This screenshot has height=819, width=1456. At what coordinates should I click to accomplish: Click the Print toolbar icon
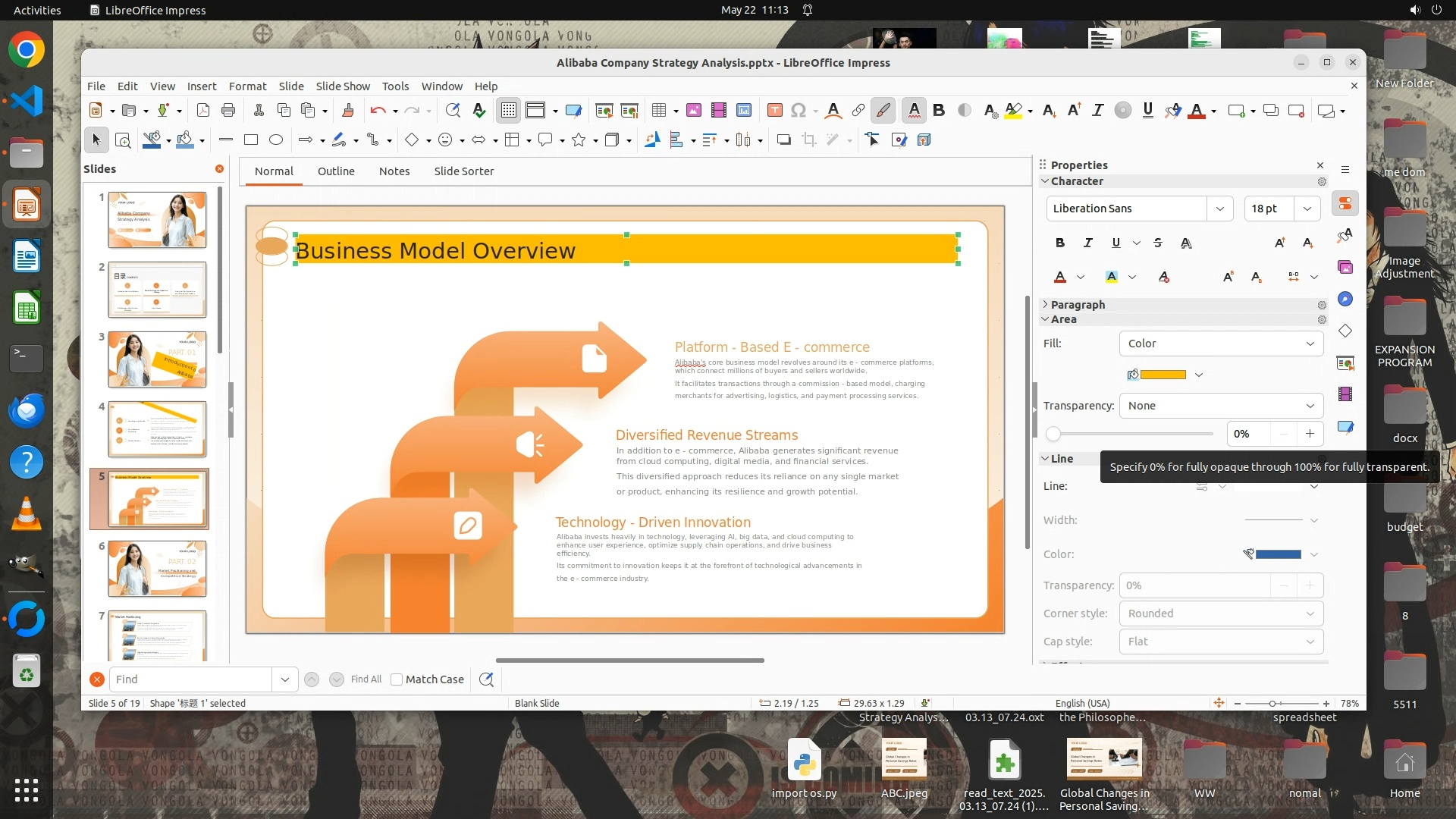(228, 111)
